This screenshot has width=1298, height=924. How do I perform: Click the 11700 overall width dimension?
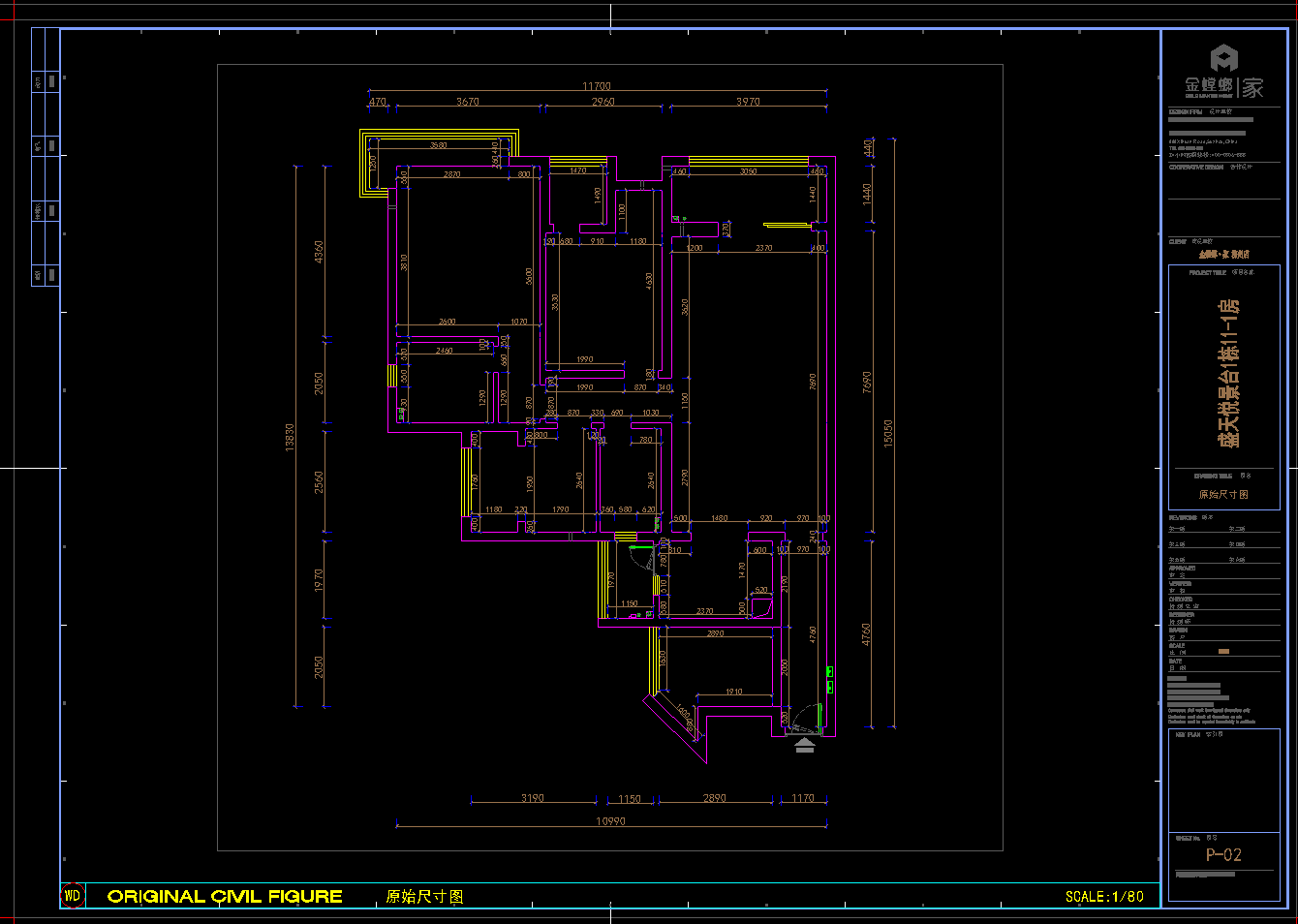pos(597,86)
